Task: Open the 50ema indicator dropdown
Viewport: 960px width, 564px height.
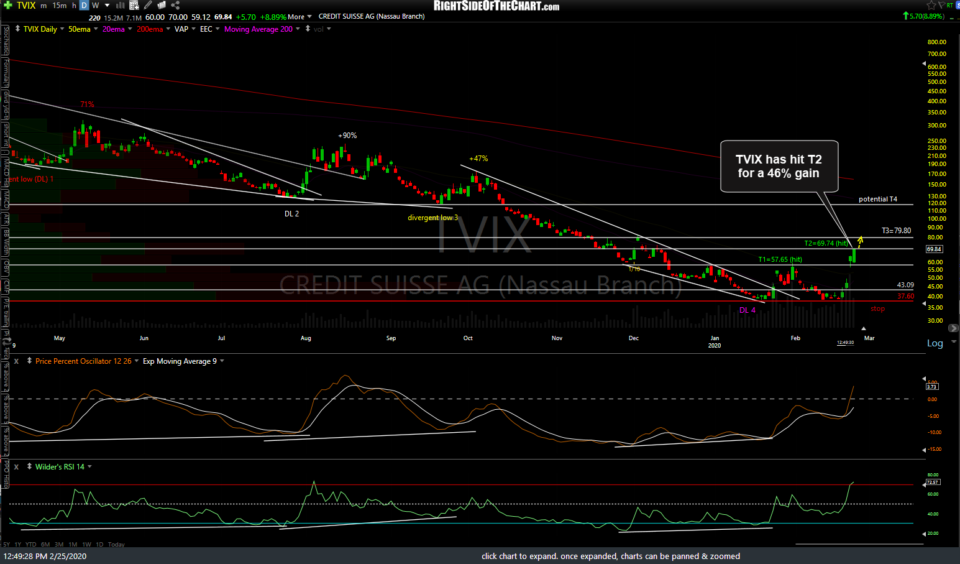Action: click(x=96, y=29)
